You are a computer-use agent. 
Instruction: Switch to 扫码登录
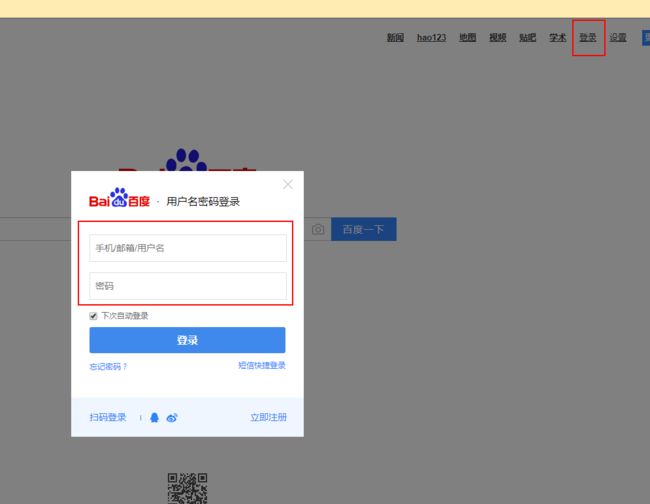(108, 417)
